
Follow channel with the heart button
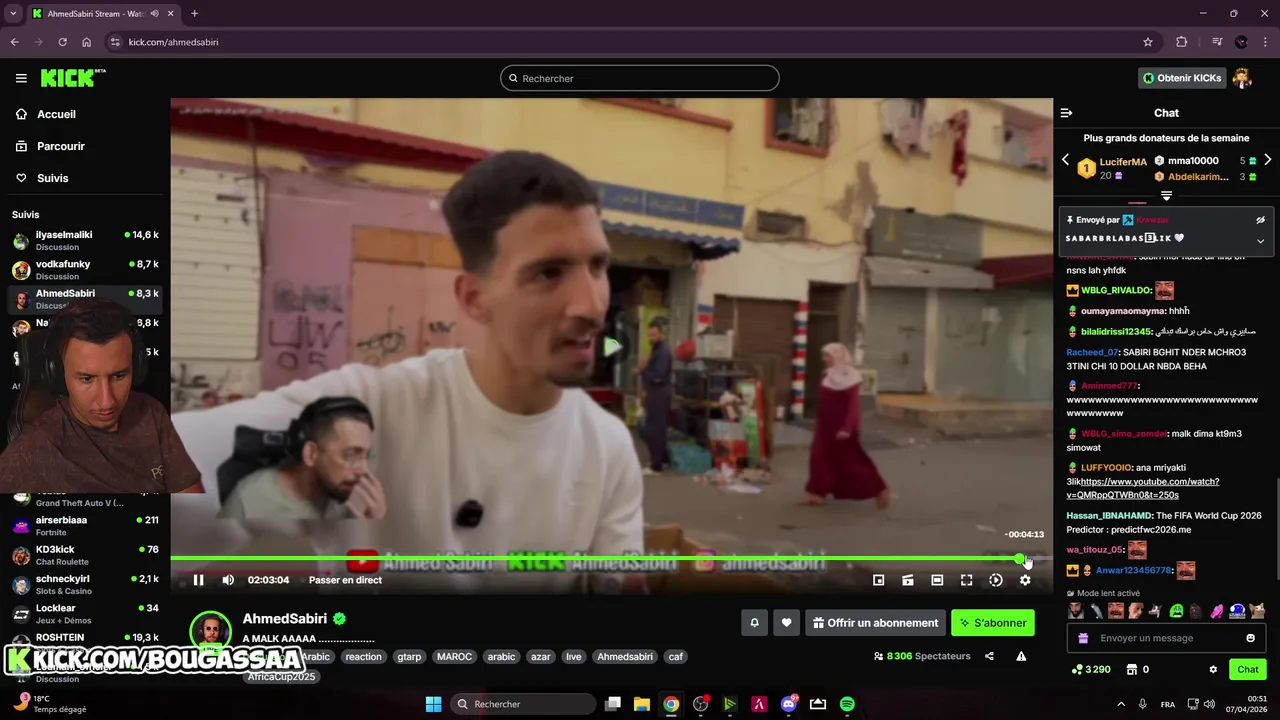pos(786,623)
